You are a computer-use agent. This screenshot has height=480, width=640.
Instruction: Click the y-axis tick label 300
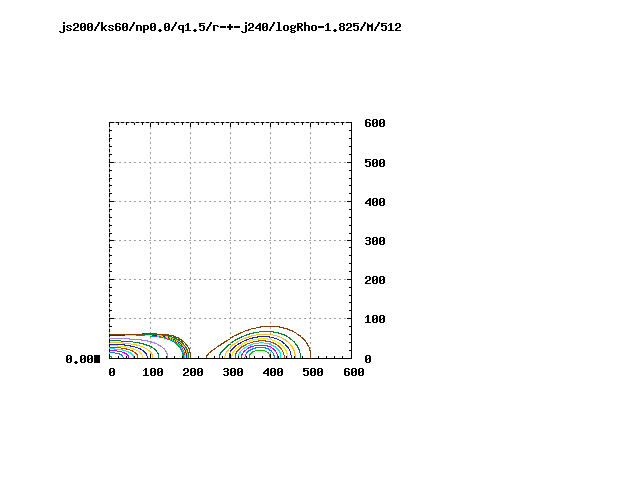click(375, 241)
